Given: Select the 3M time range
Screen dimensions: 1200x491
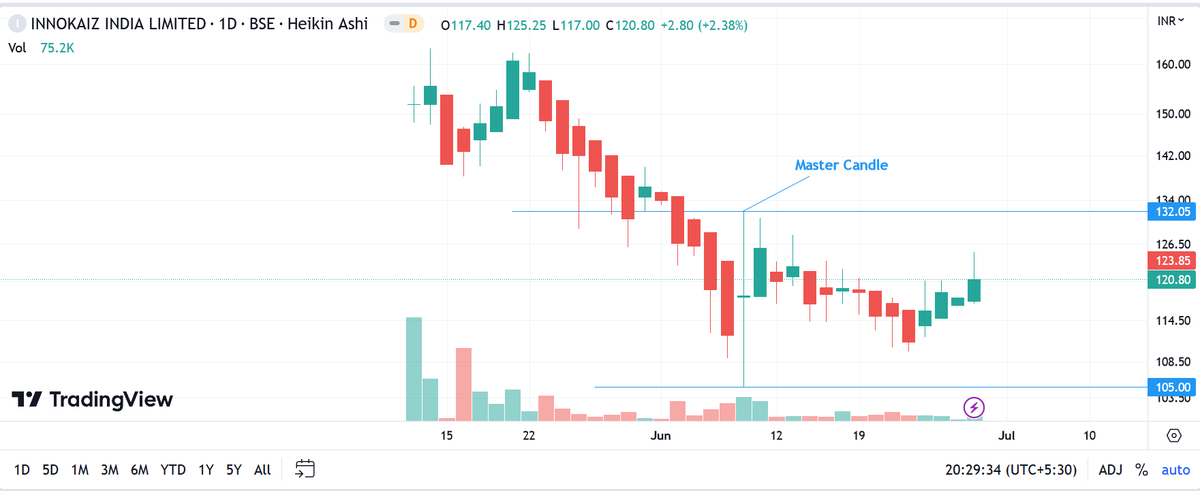Looking at the screenshot, I should click(x=111, y=469).
